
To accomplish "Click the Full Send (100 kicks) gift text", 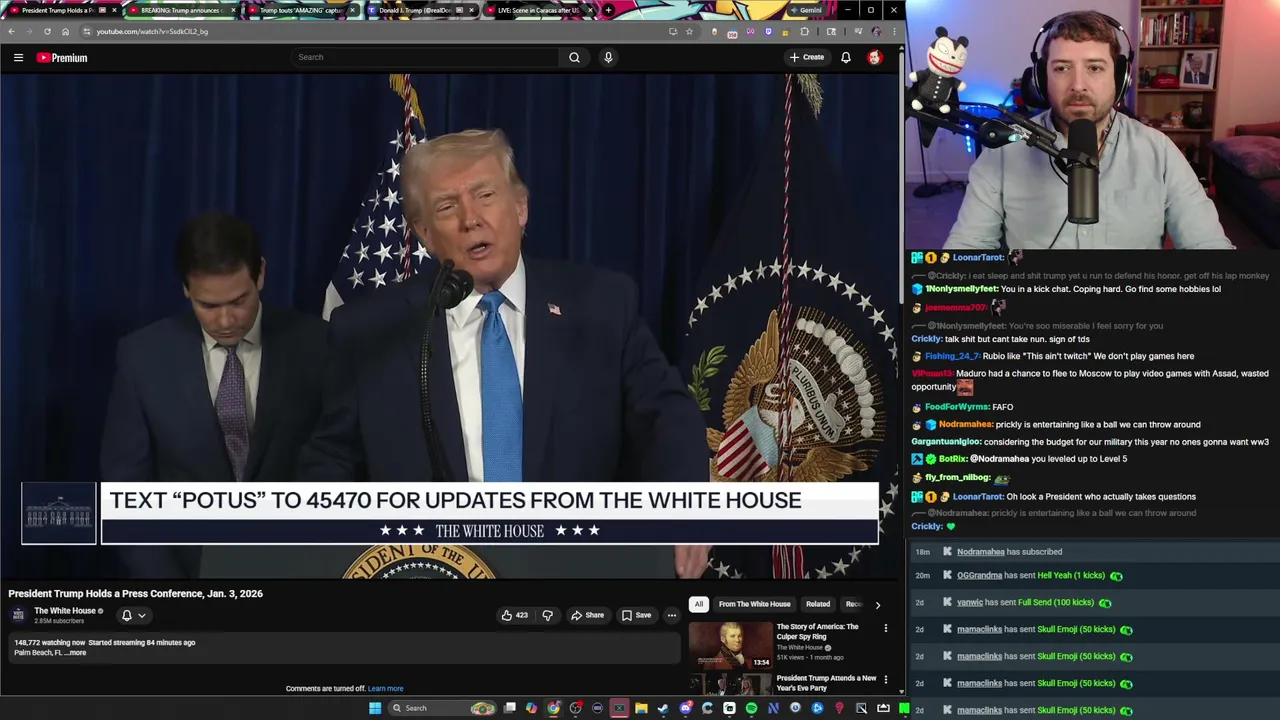I will 1056,603.
